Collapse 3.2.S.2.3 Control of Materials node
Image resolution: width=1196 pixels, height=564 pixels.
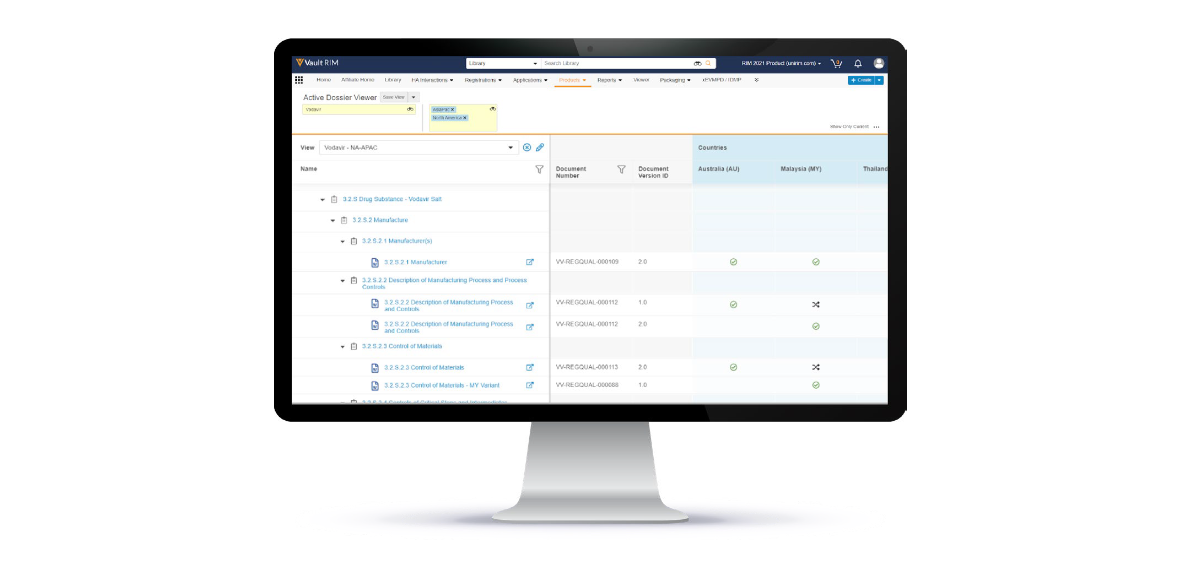pyautogui.click(x=343, y=346)
